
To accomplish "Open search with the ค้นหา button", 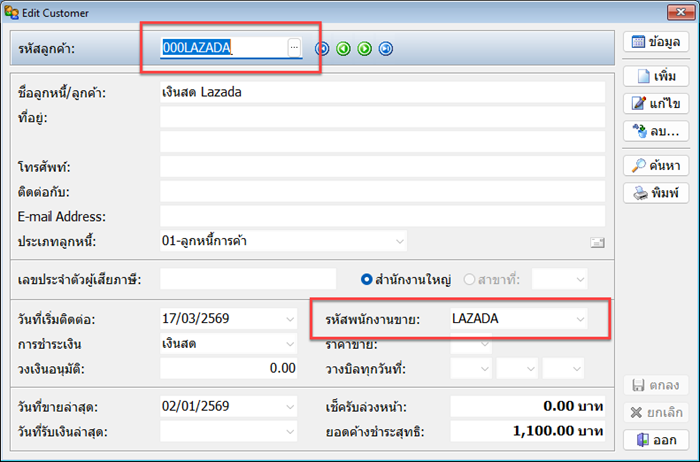I will [x=657, y=165].
